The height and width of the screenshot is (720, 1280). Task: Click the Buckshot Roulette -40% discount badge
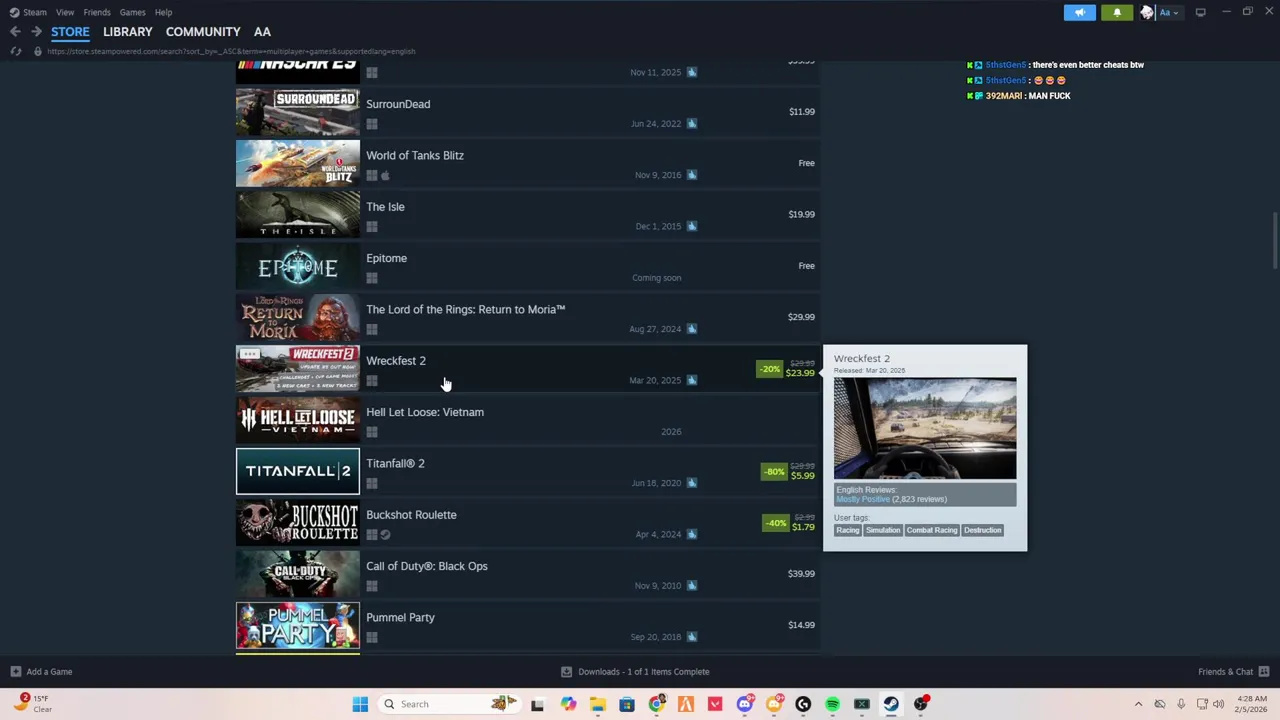775,523
